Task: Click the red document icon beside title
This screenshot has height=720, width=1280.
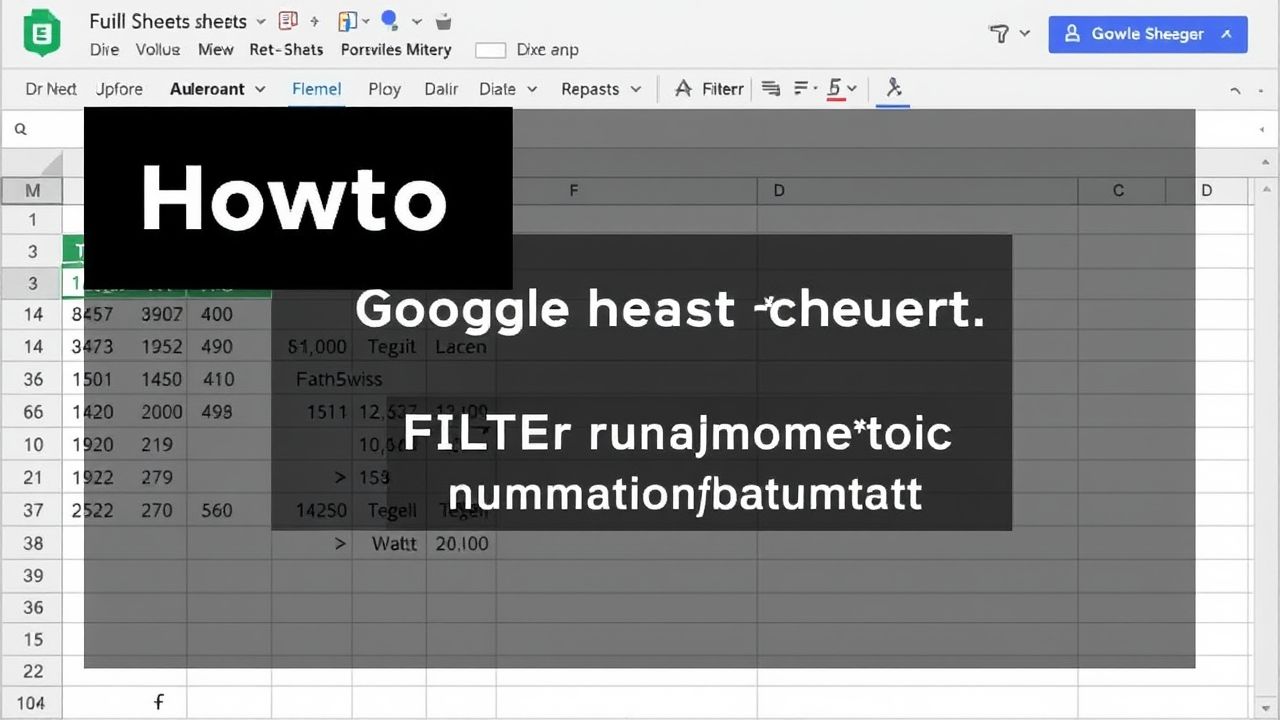Action: point(288,21)
